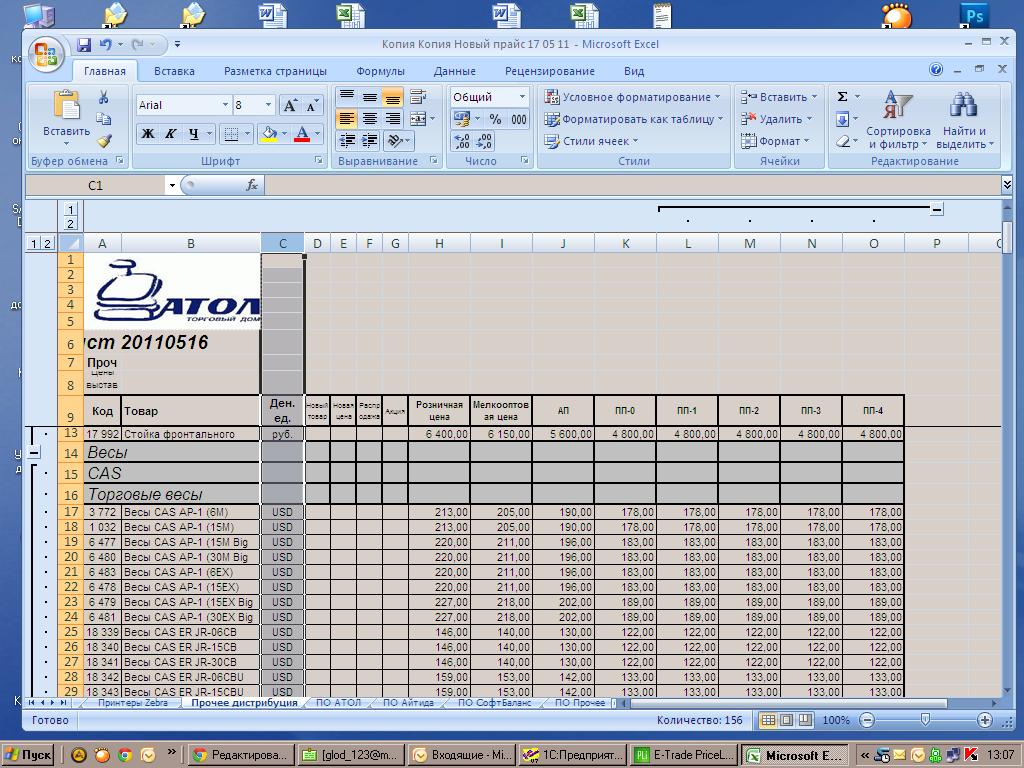This screenshot has width=1024, height=768.
Task: Decrease font size with small A
Action: (312, 104)
